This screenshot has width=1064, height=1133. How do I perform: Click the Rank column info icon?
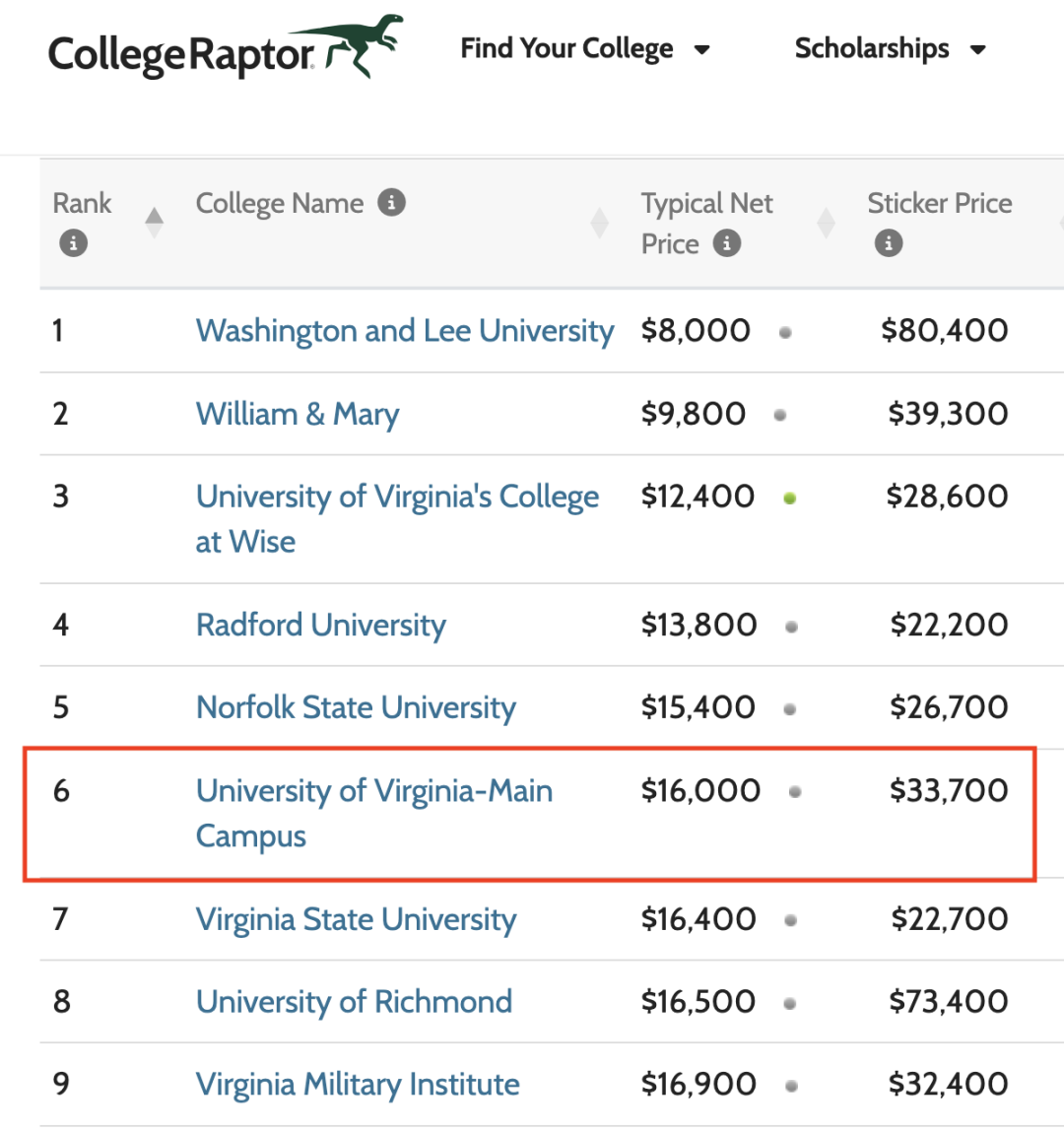[x=73, y=242]
